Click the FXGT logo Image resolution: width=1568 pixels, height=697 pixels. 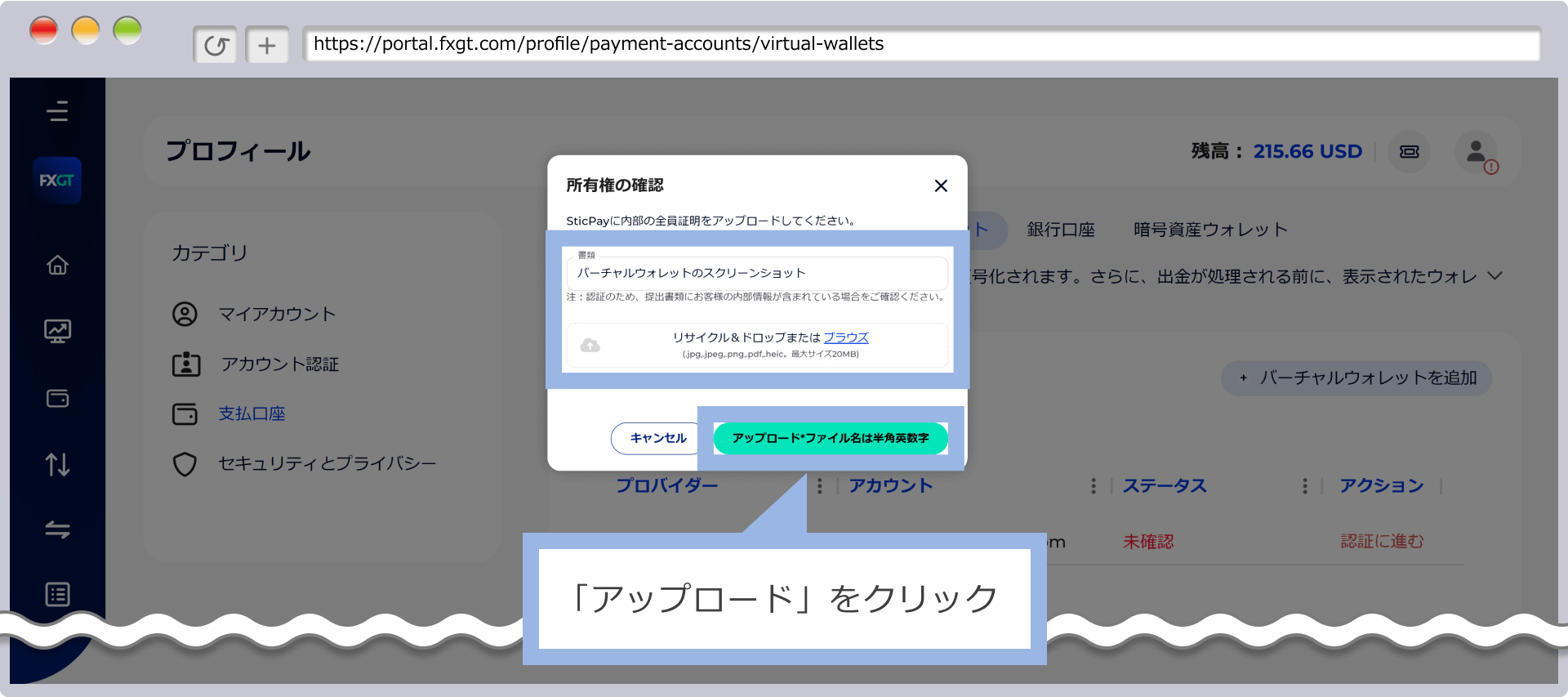[57, 180]
